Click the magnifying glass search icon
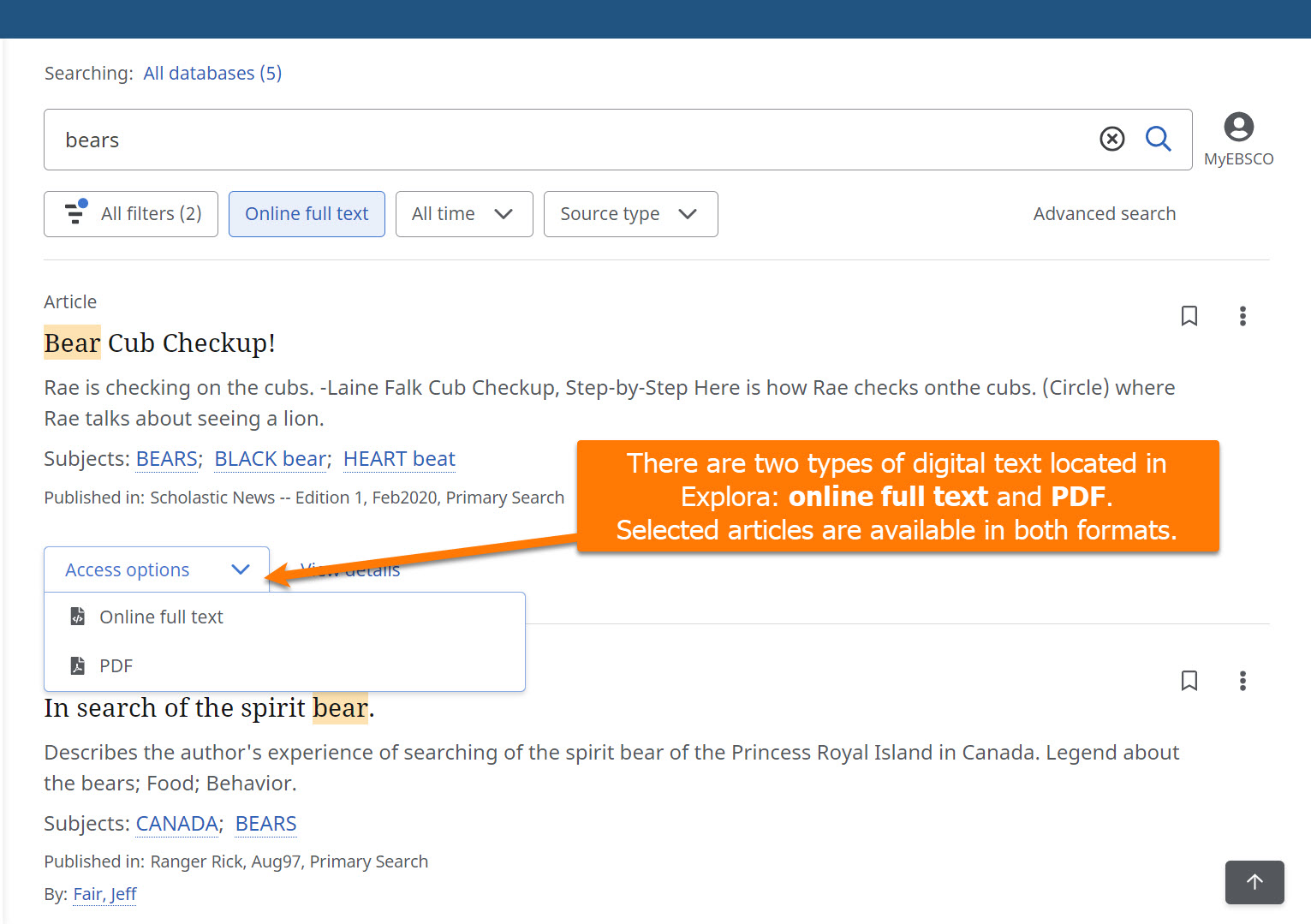 [x=1158, y=139]
